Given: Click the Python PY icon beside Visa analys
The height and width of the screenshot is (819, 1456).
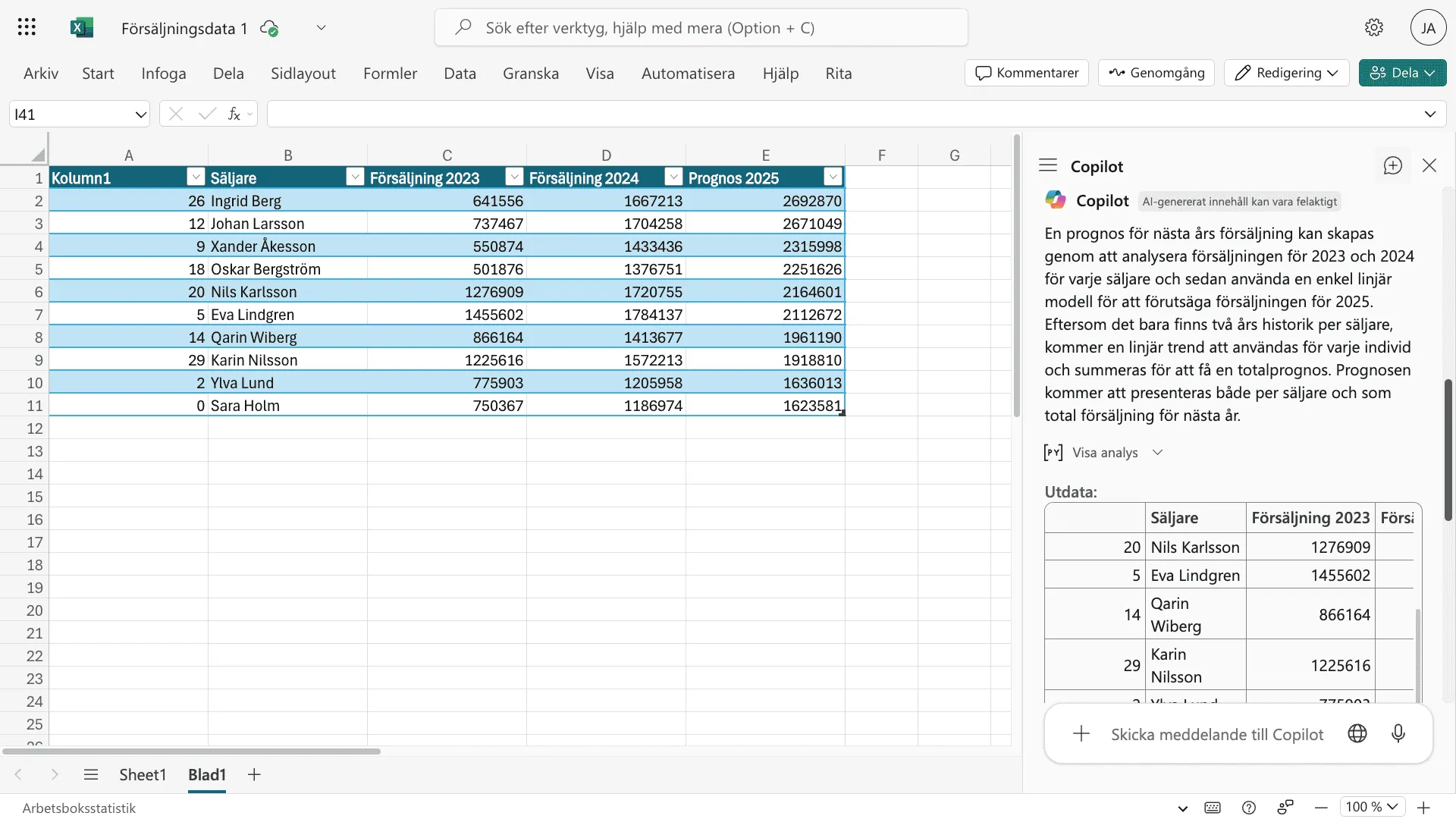Looking at the screenshot, I should tap(1053, 453).
